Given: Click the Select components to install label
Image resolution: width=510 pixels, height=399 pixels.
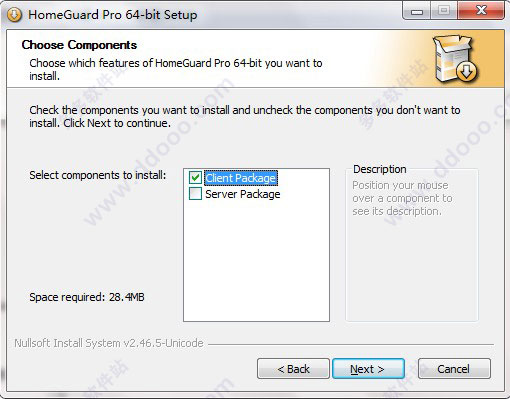Looking at the screenshot, I should tap(98, 175).
